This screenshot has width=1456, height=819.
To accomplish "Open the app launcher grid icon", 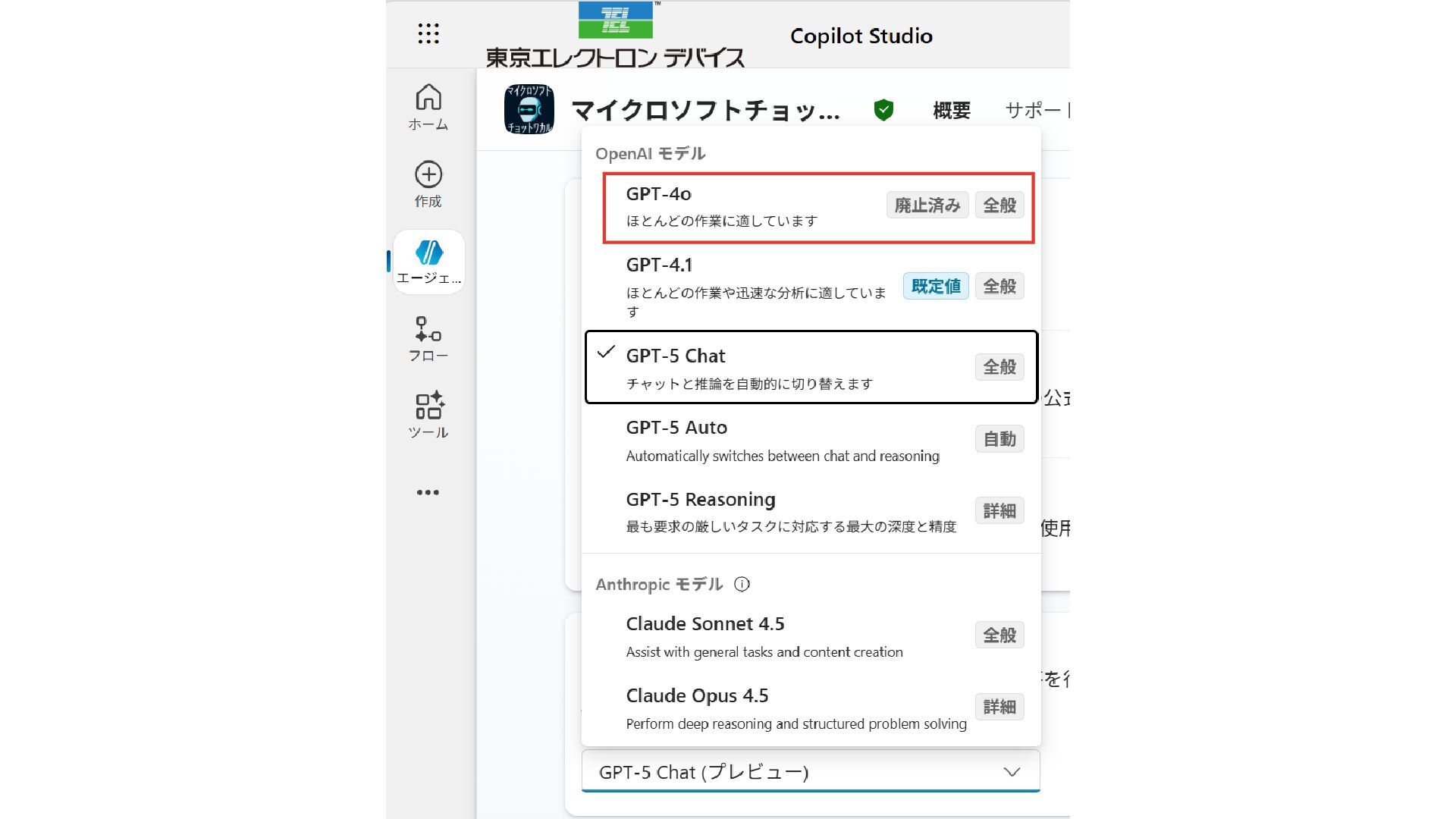I will (428, 33).
